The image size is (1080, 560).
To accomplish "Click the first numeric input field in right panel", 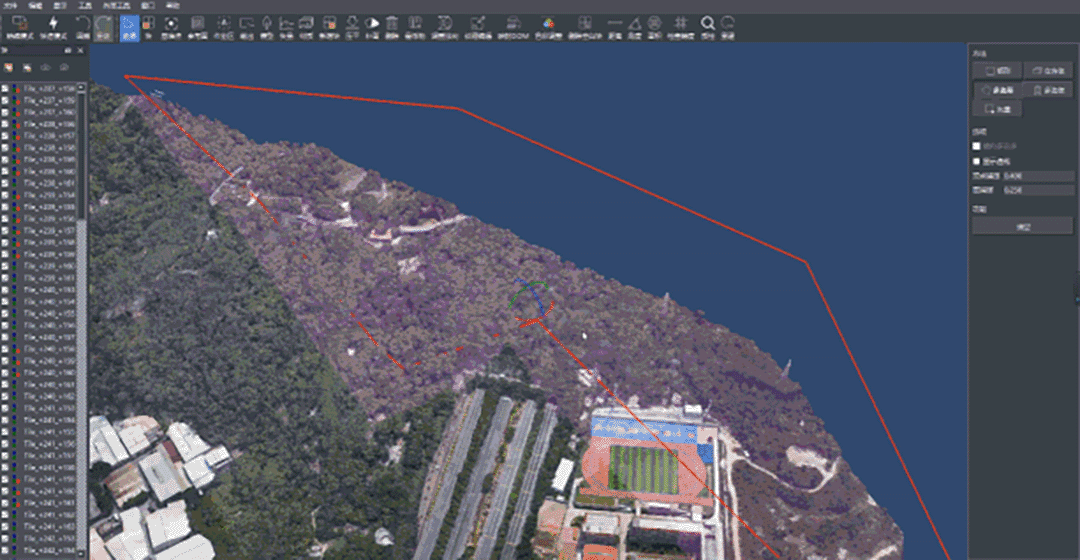I will coord(1023,176).
